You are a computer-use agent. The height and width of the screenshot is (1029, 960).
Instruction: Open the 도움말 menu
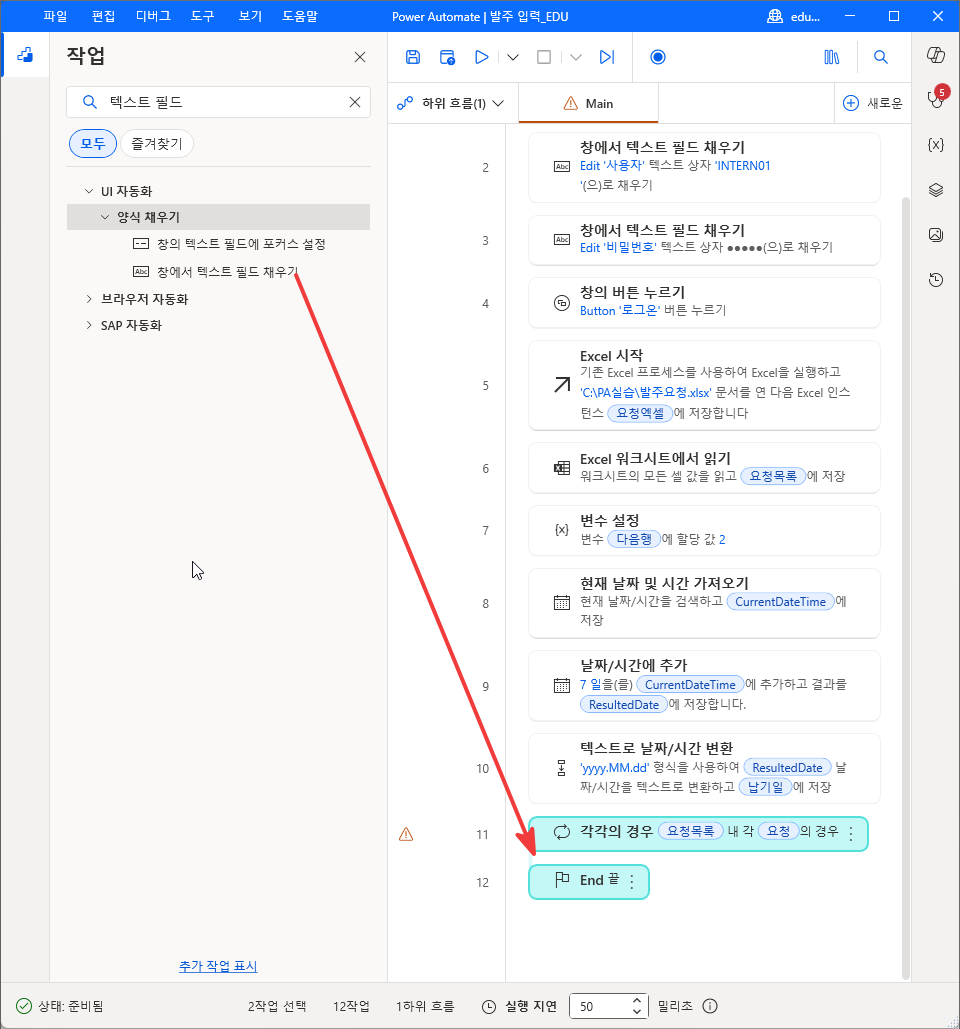300,16
